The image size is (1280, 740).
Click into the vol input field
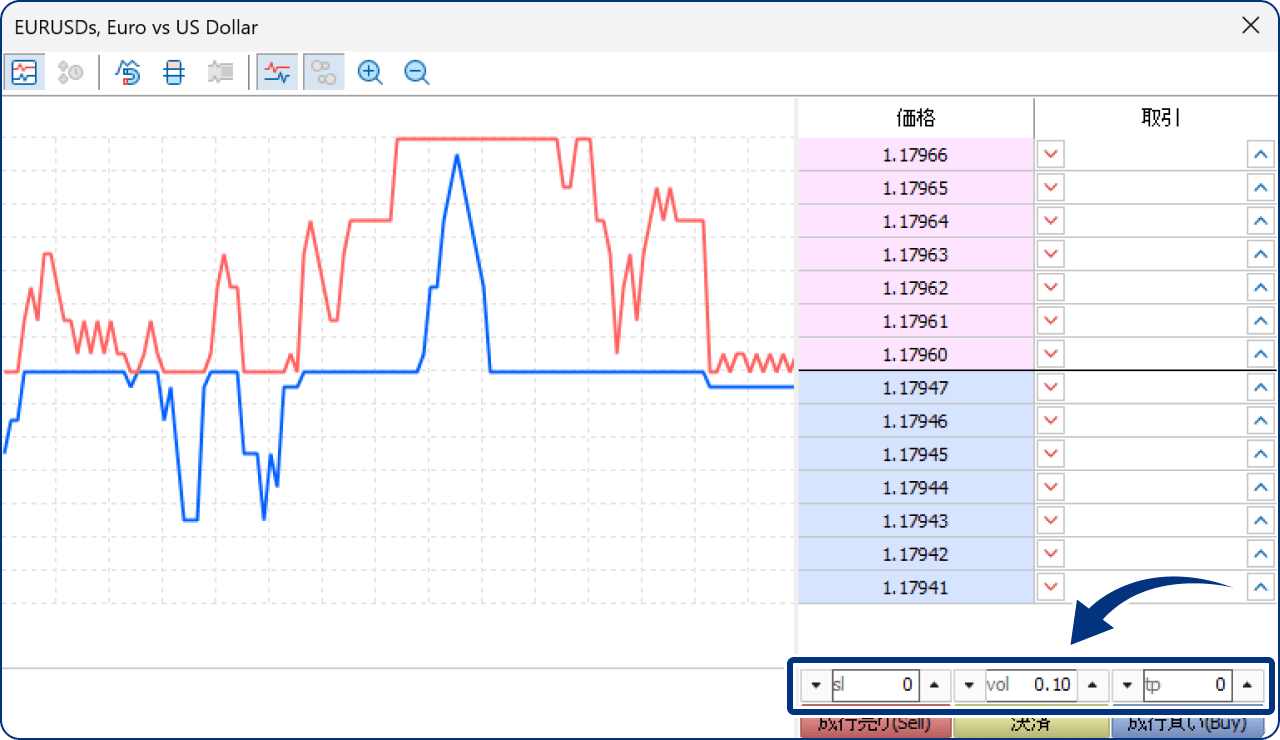coord(1030,685)
